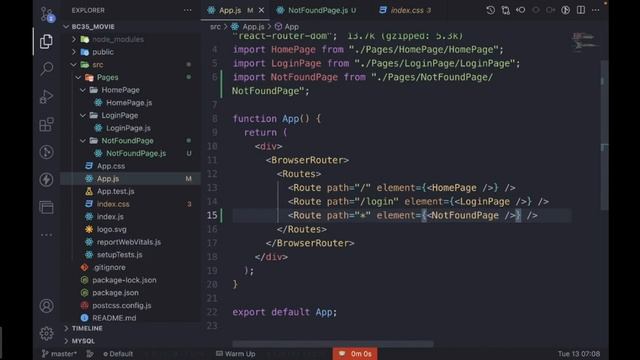The width and height of the screenshot is (640, 360).
Task: Click the 0m 0s timer status item
Action: point(355,353)
